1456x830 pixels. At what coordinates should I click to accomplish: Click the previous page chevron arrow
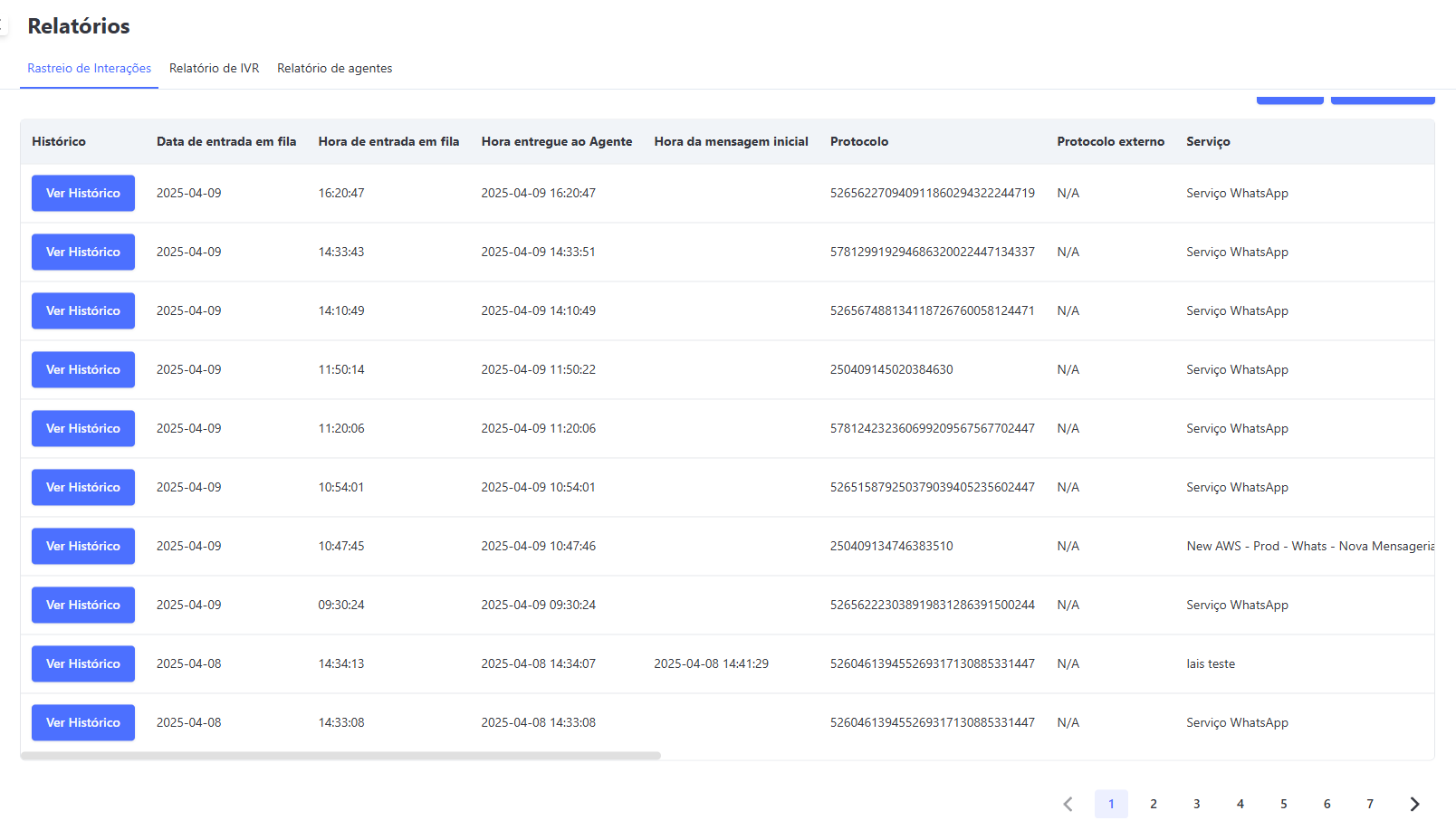click(x=1068, y=804)
